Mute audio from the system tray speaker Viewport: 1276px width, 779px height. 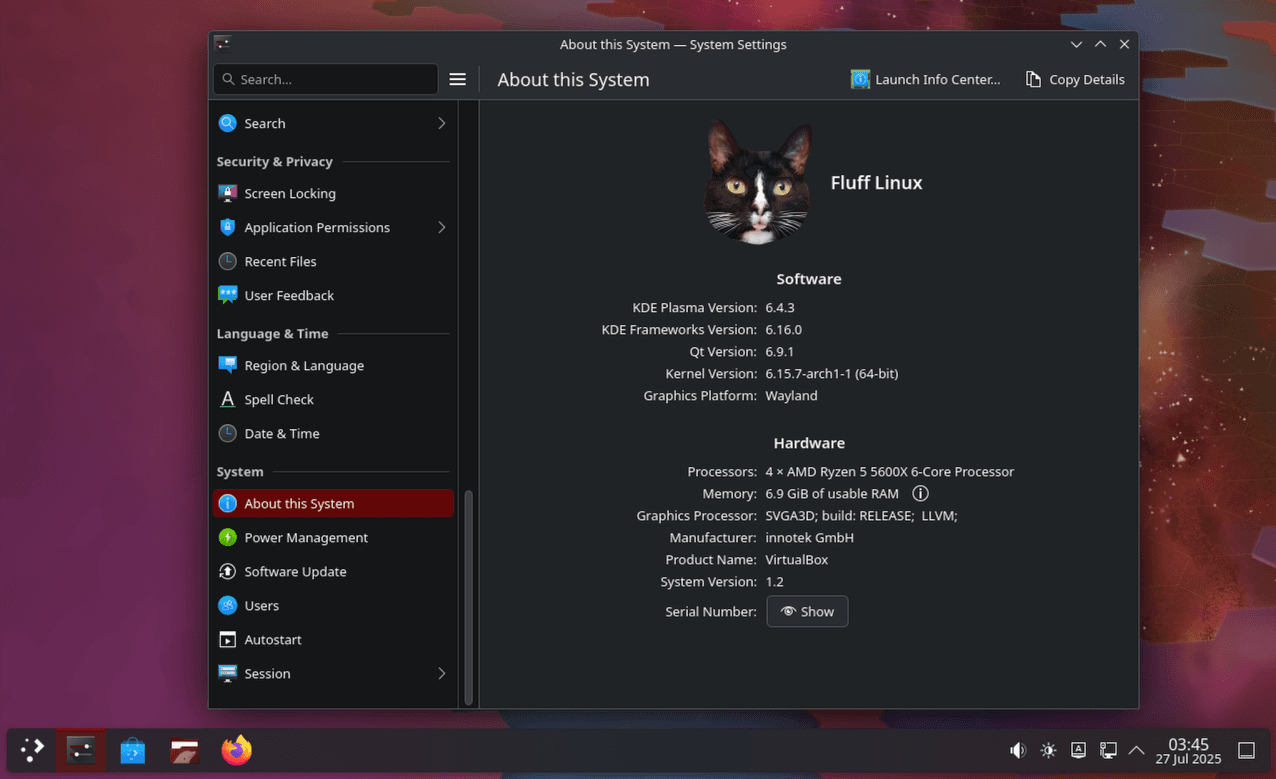click(x=1018, y=750)
